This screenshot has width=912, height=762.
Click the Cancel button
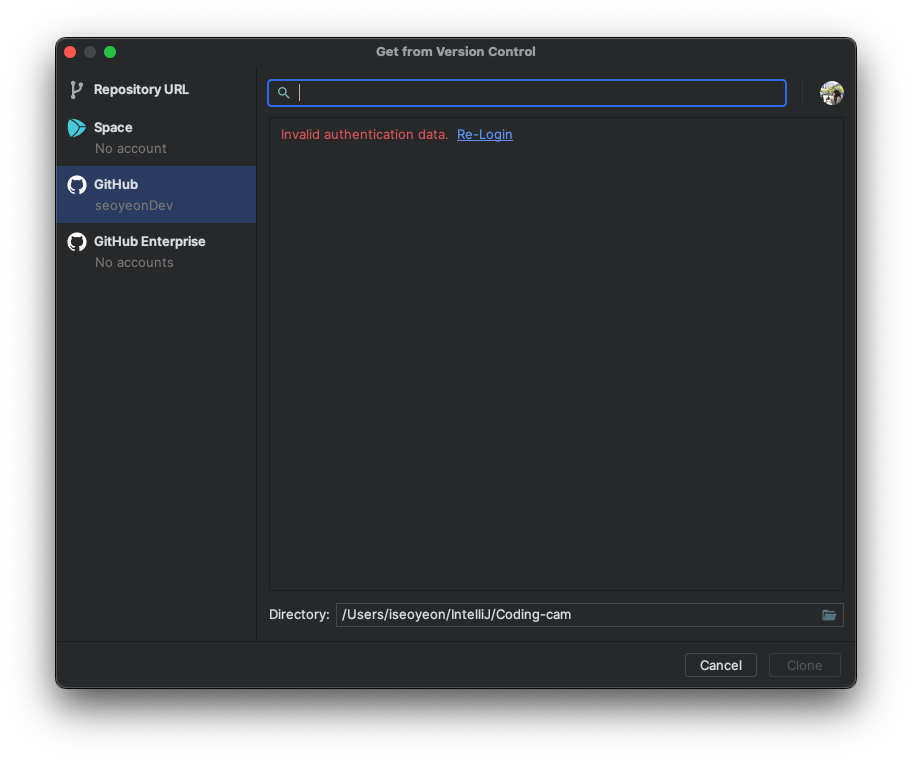(x=721, y=665)
